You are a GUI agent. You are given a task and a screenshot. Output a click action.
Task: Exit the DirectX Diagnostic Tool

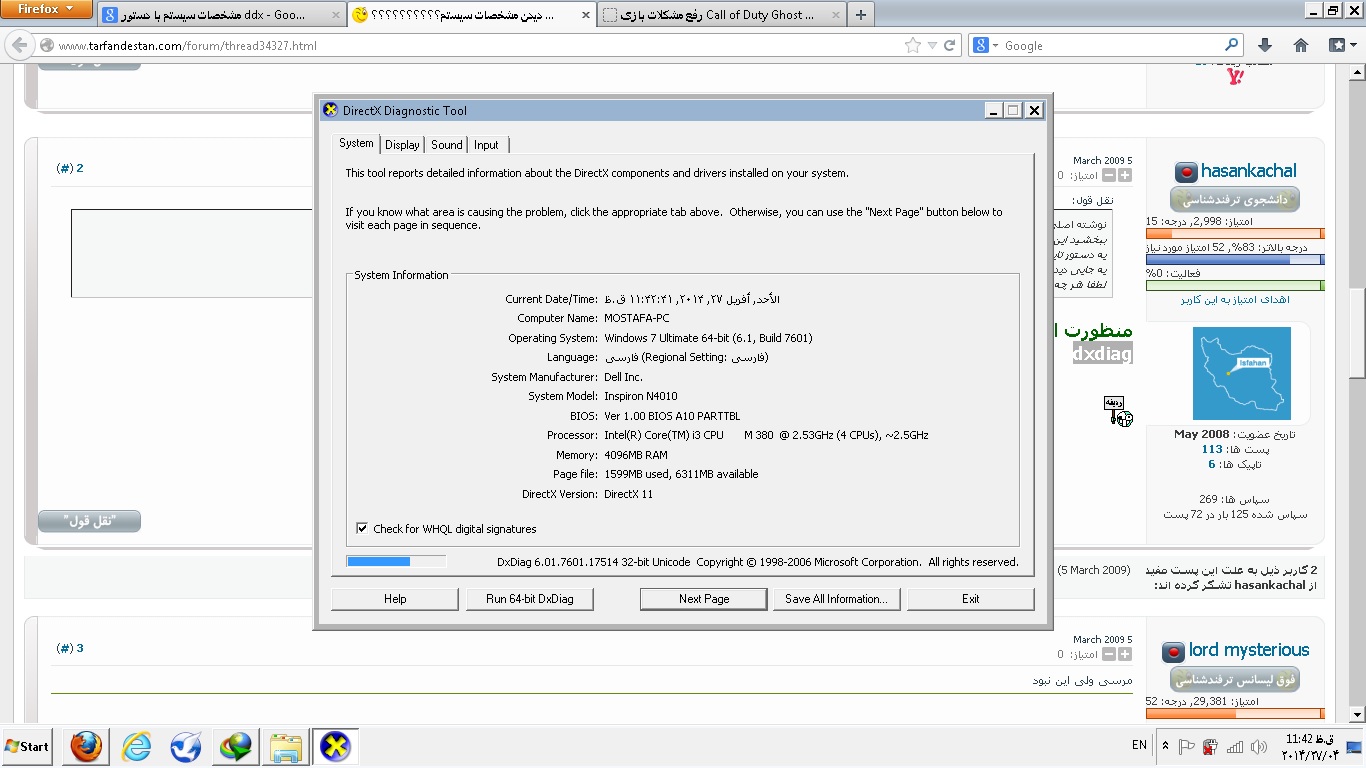[970, 599]
